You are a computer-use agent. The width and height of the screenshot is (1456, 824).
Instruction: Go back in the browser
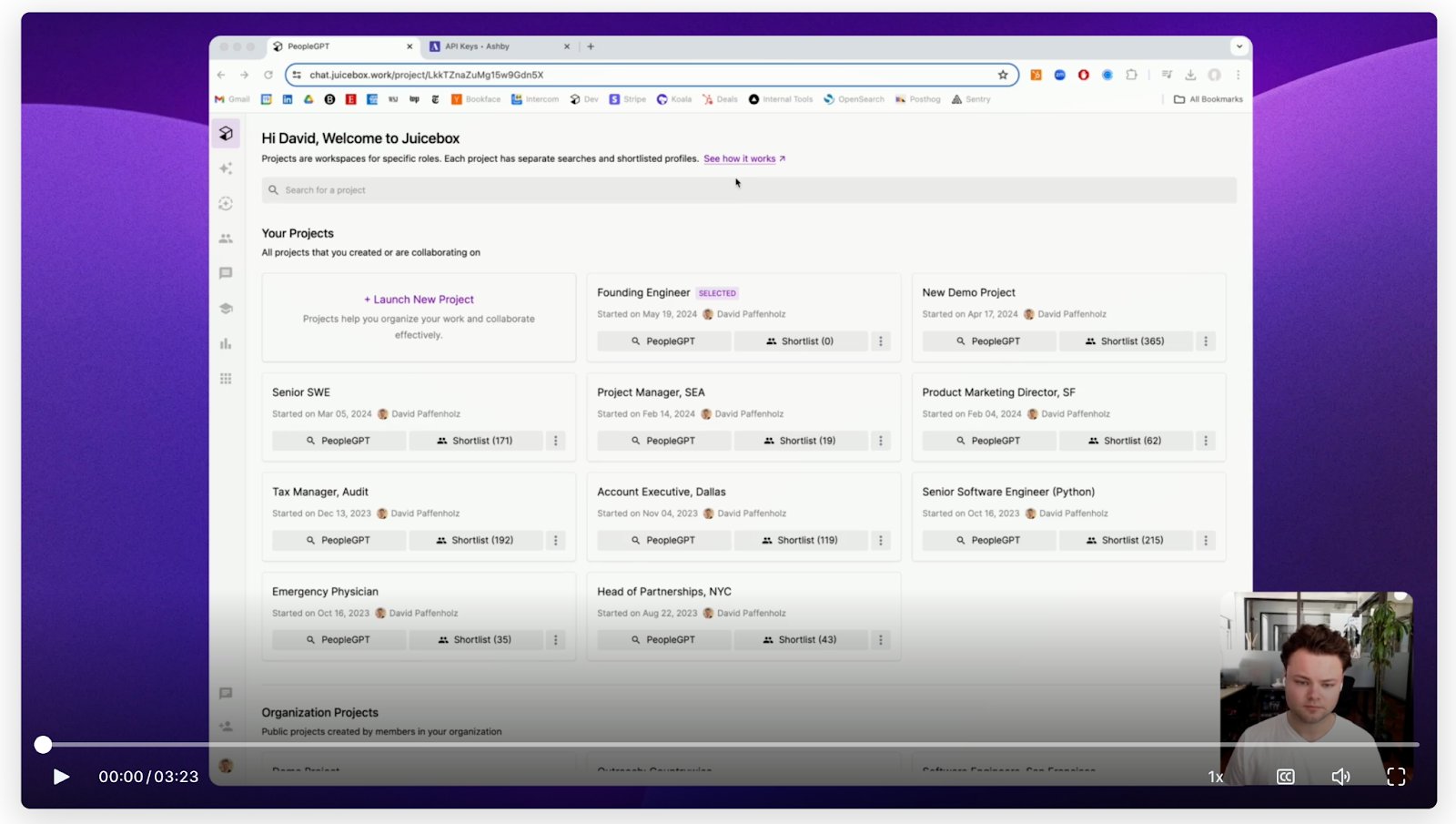(x=221, y=75)
